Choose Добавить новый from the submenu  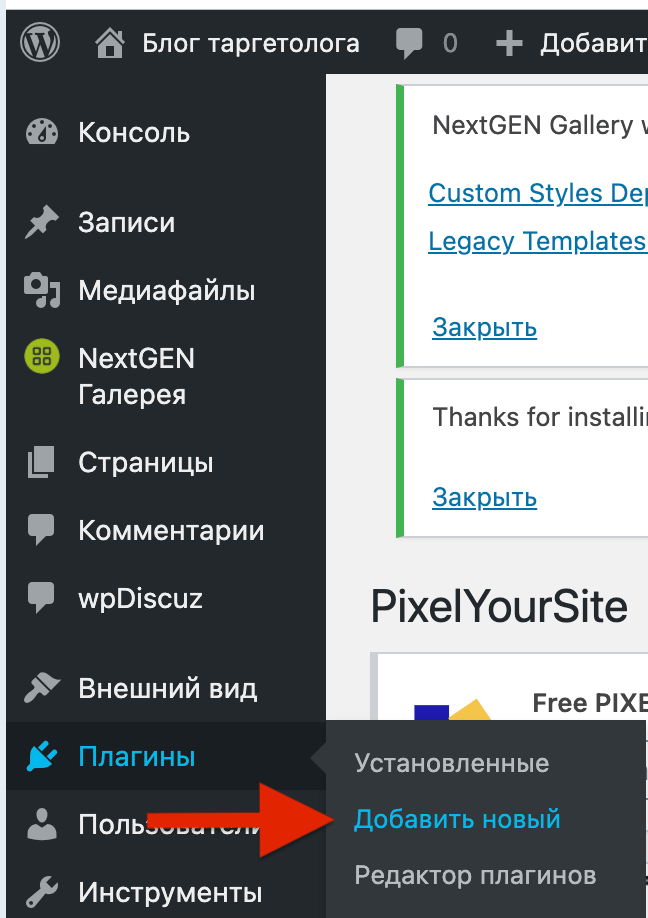457,820
